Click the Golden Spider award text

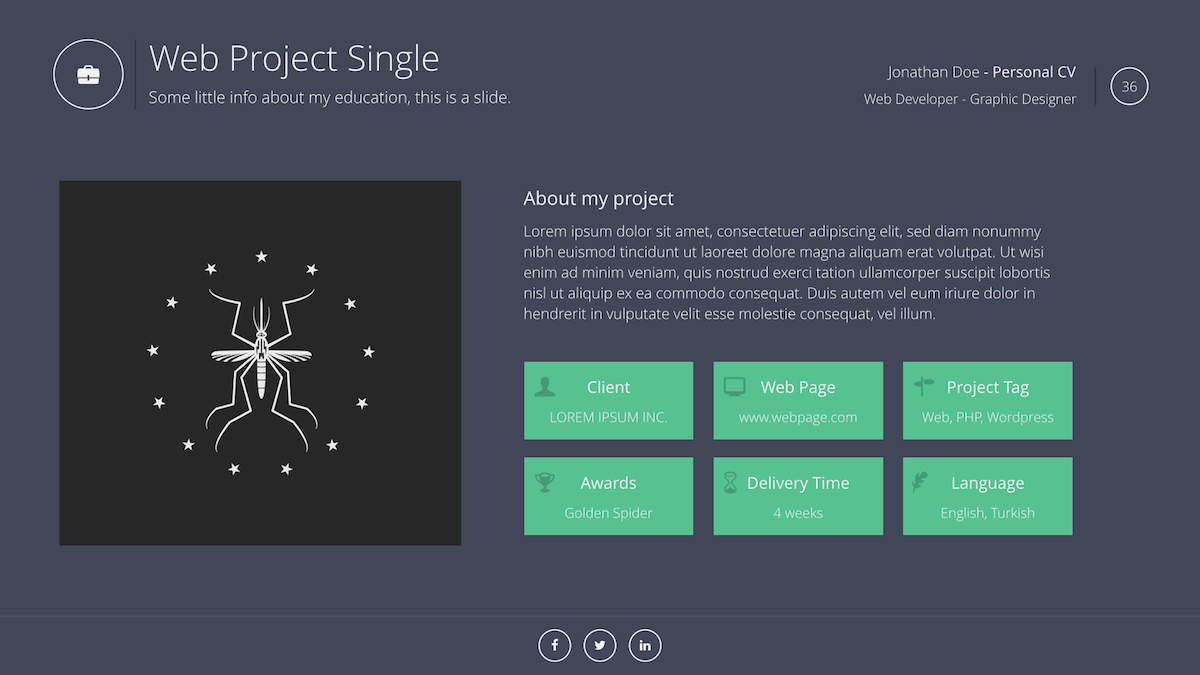tap(608, 513)
